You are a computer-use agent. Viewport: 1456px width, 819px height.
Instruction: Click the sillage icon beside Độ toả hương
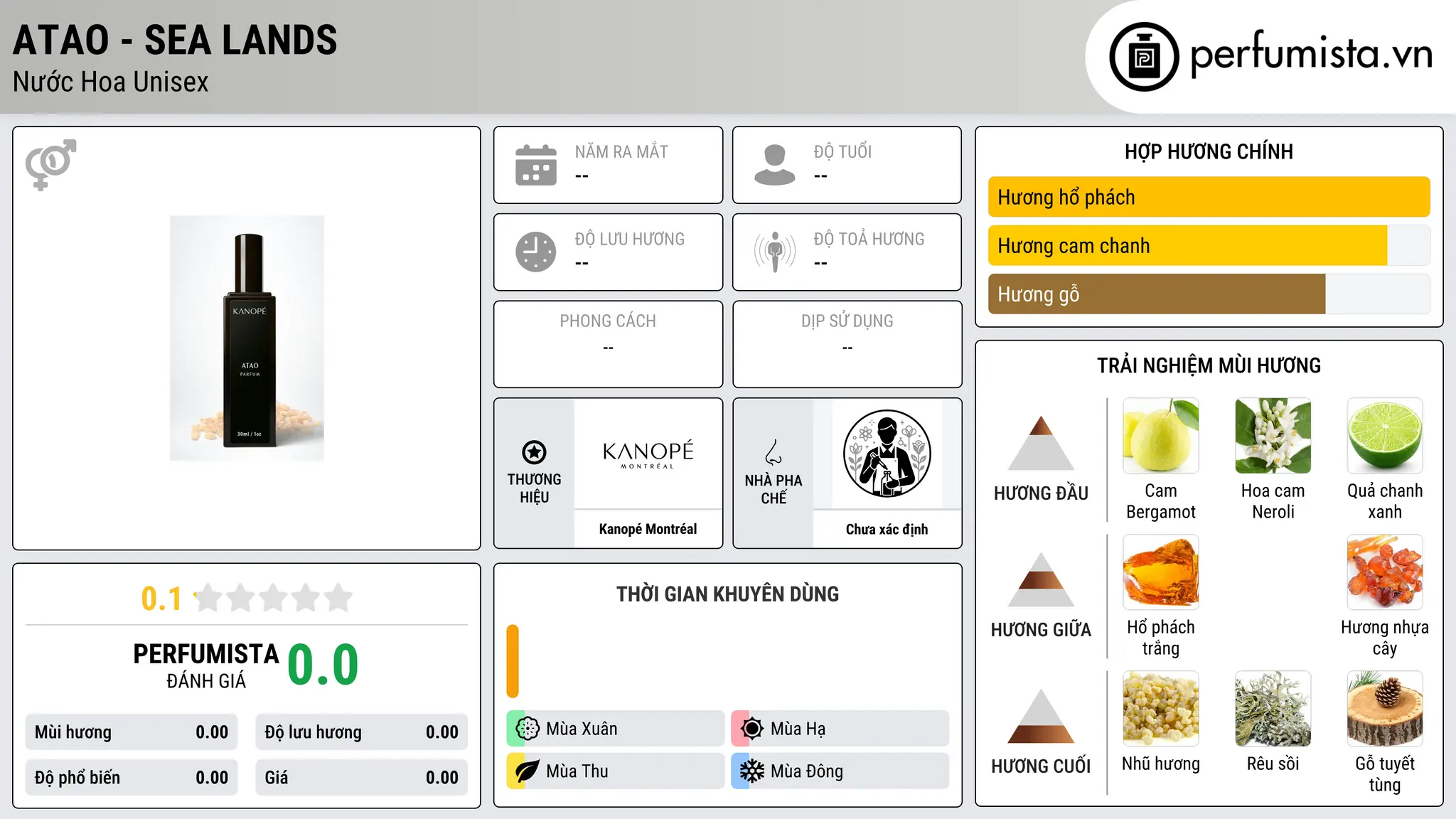775,252
